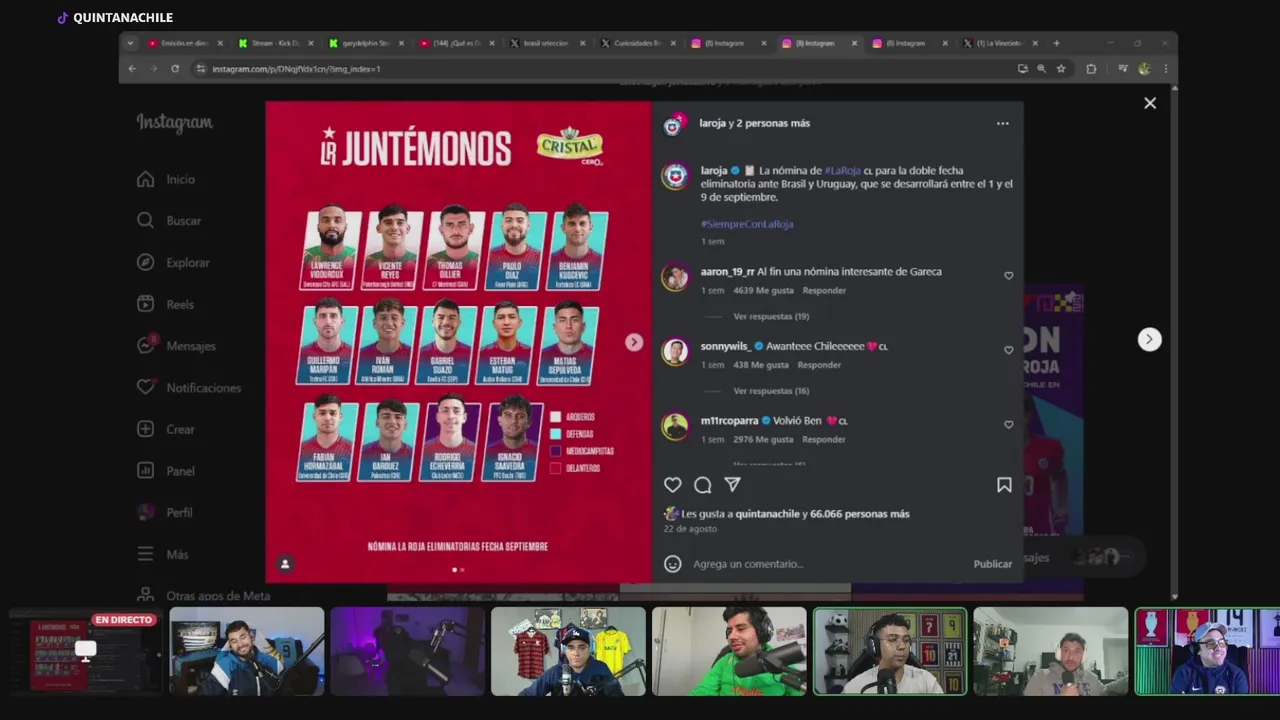This screenshot has height=720, width=1280.
Task: Open the tab search dropdown arrow
Action: tap(130, 43)
